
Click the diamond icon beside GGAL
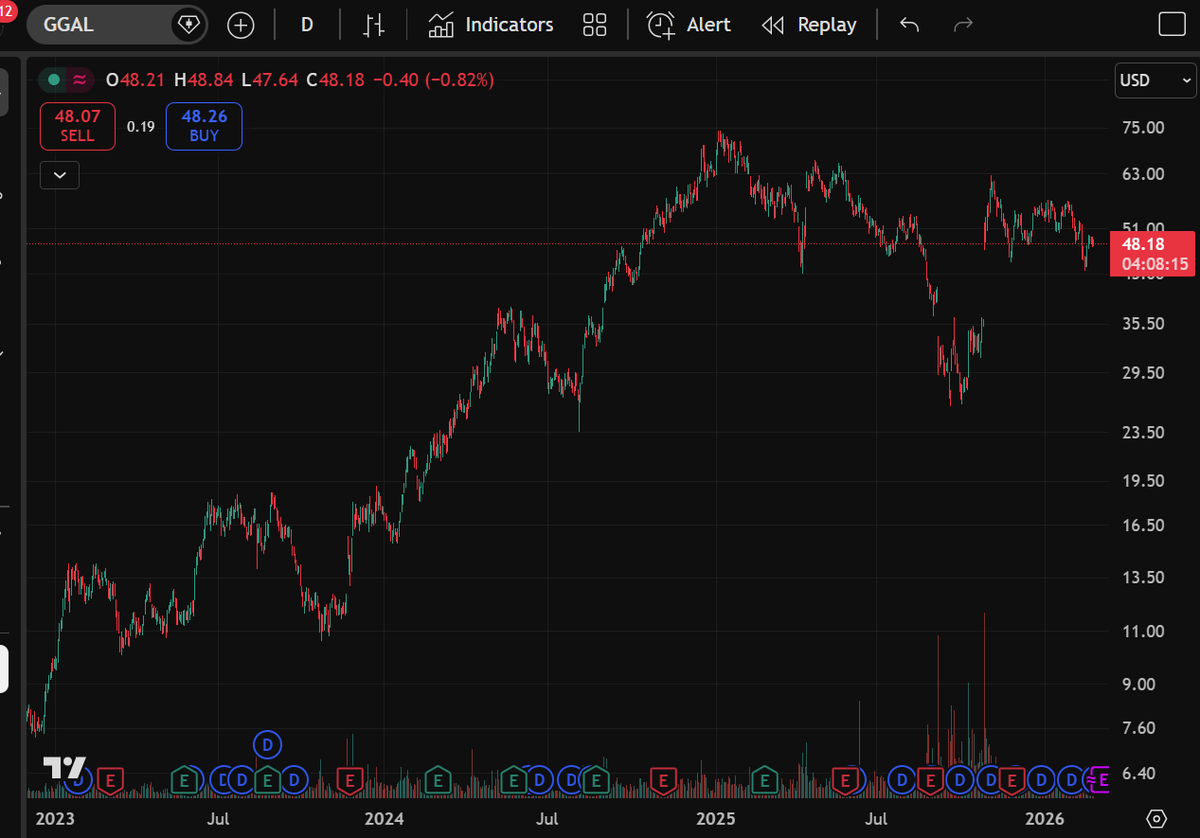coord(187,24)
